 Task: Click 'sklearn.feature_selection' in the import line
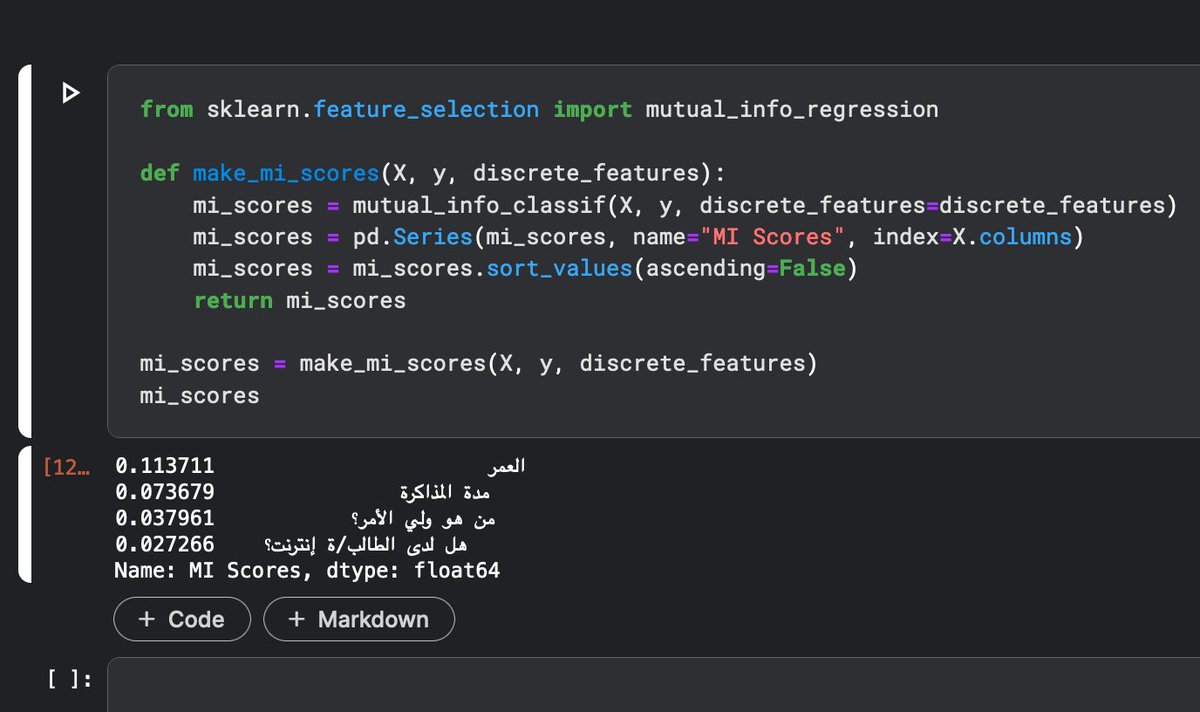tap(372, 110)
